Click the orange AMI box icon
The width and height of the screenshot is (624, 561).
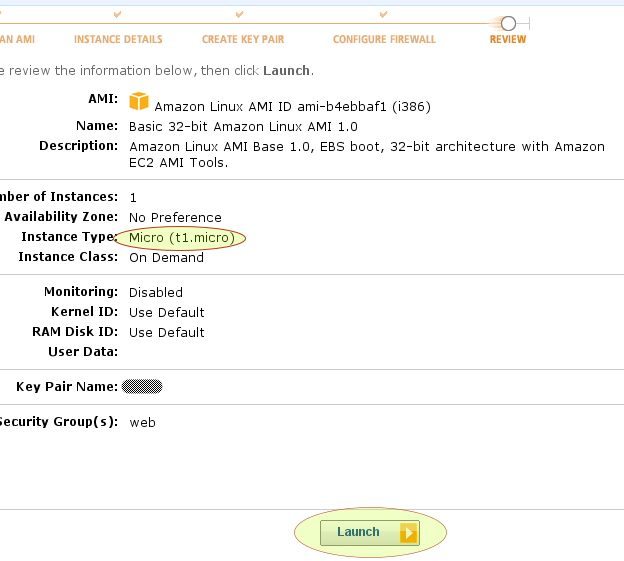pyautogui.click(x=139, y=101)
